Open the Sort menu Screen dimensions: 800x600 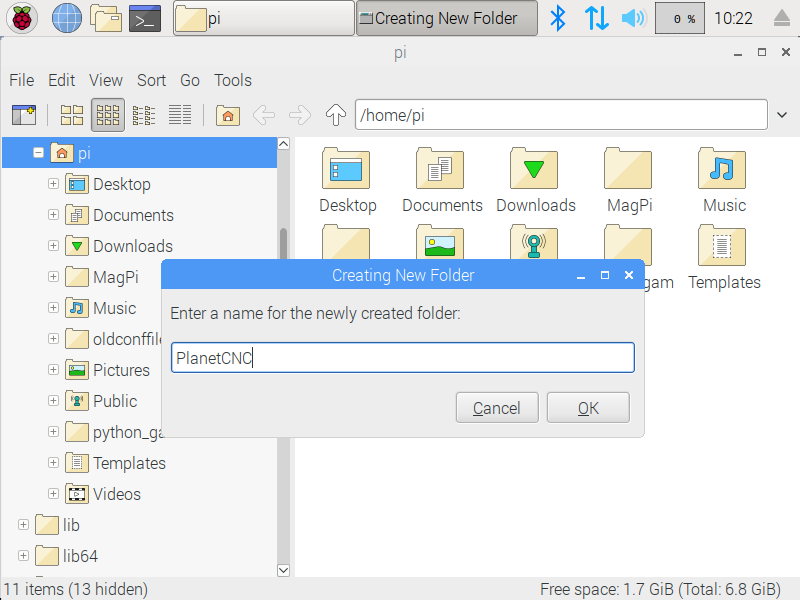pos(151,80)
